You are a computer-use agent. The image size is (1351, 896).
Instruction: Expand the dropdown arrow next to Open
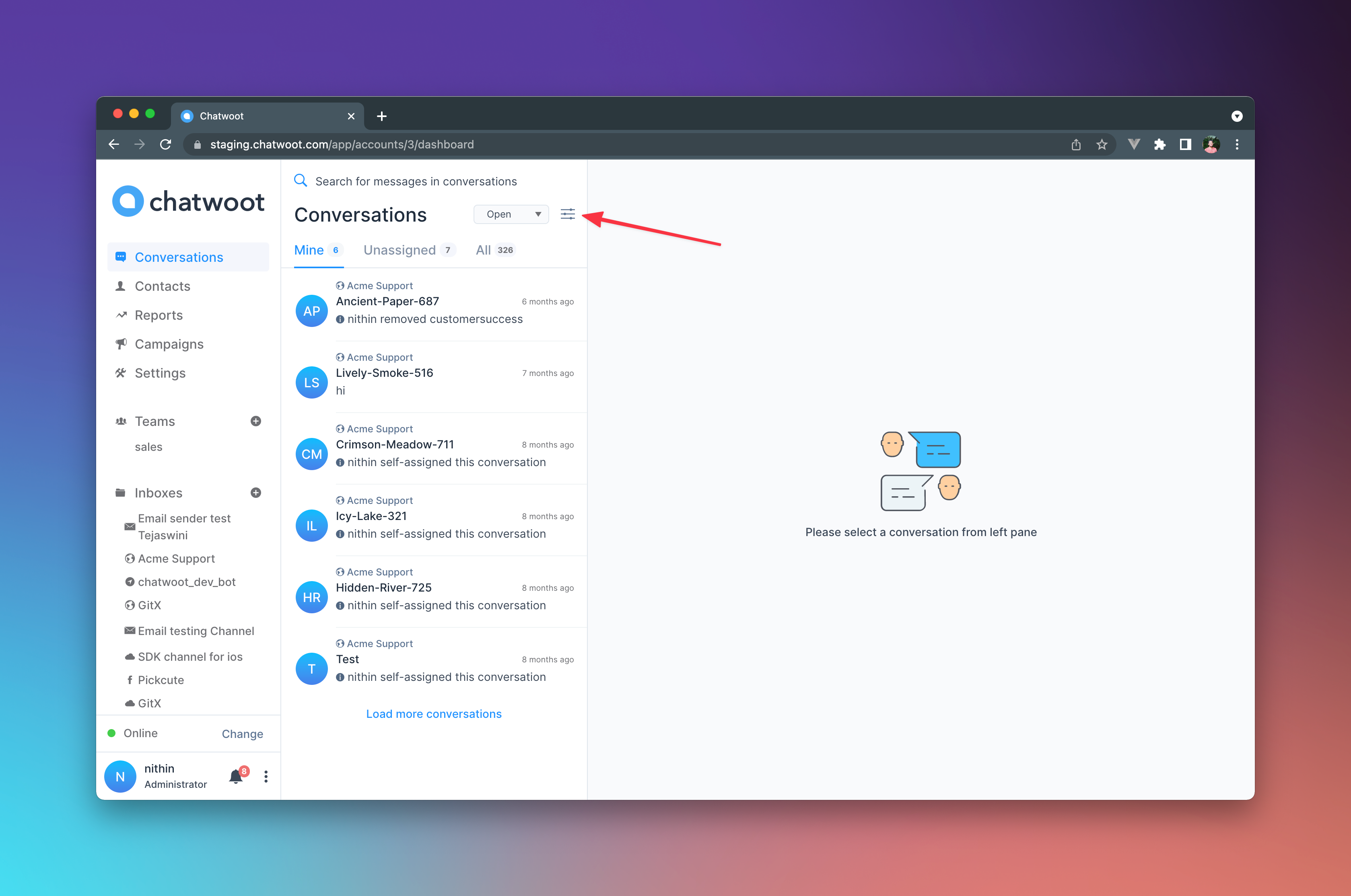click(x=536, y=214)
